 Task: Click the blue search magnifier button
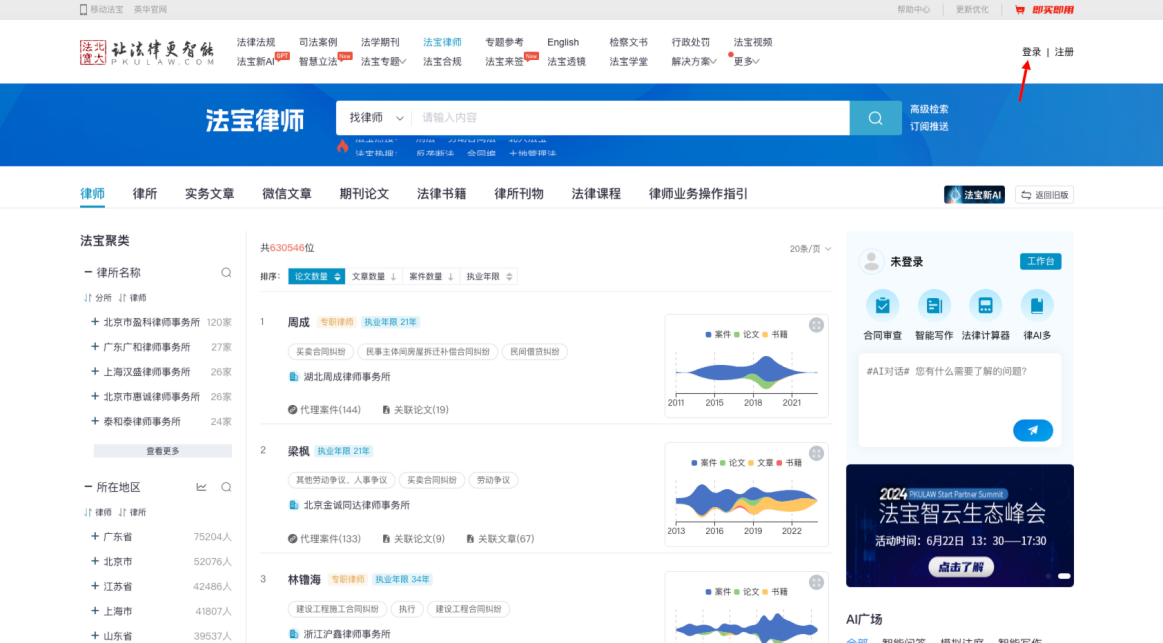pos(875,118)
